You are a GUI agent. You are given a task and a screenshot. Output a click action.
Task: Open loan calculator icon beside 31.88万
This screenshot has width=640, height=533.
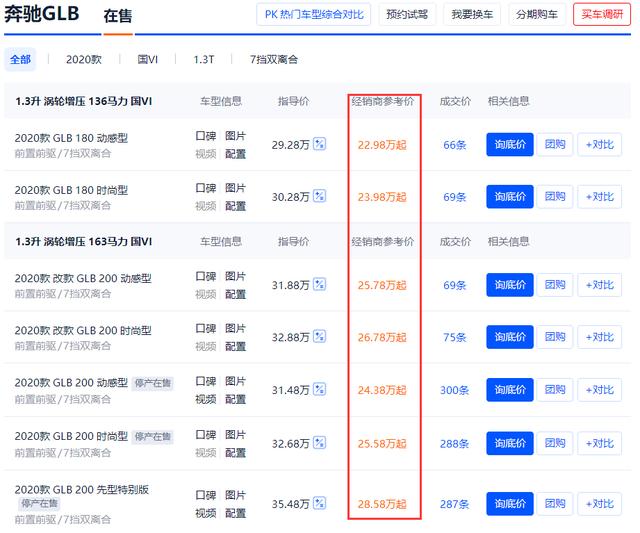(x=319, y=284)
